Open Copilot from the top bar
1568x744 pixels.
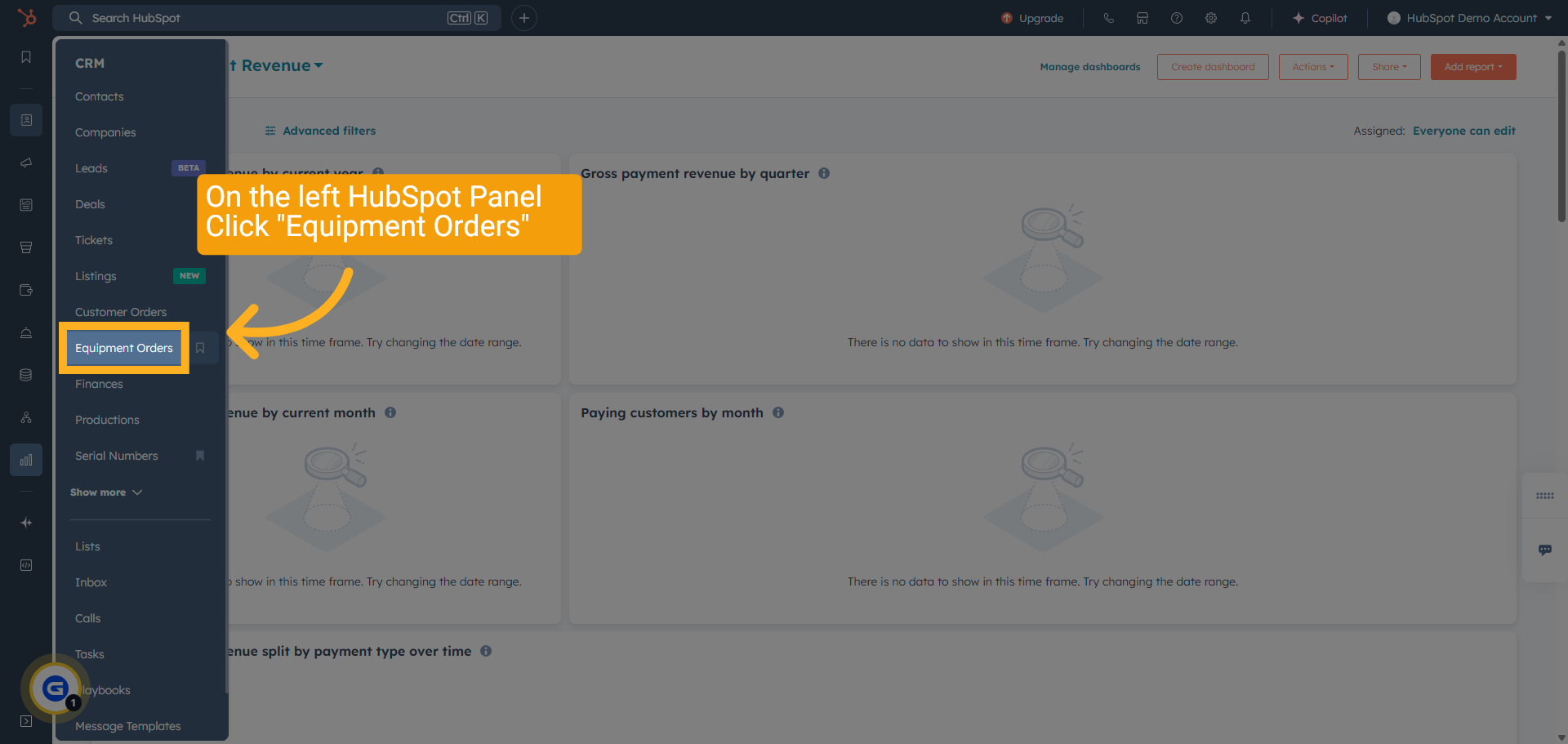tap(1320, 18)
